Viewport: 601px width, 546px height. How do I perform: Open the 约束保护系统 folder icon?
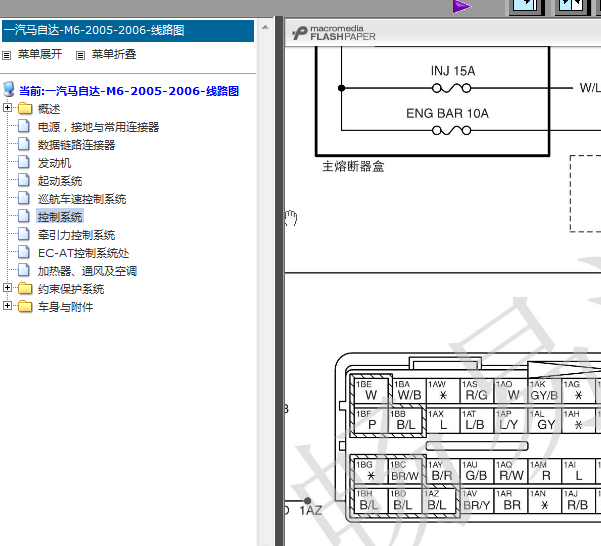click(x=25, y=289)
